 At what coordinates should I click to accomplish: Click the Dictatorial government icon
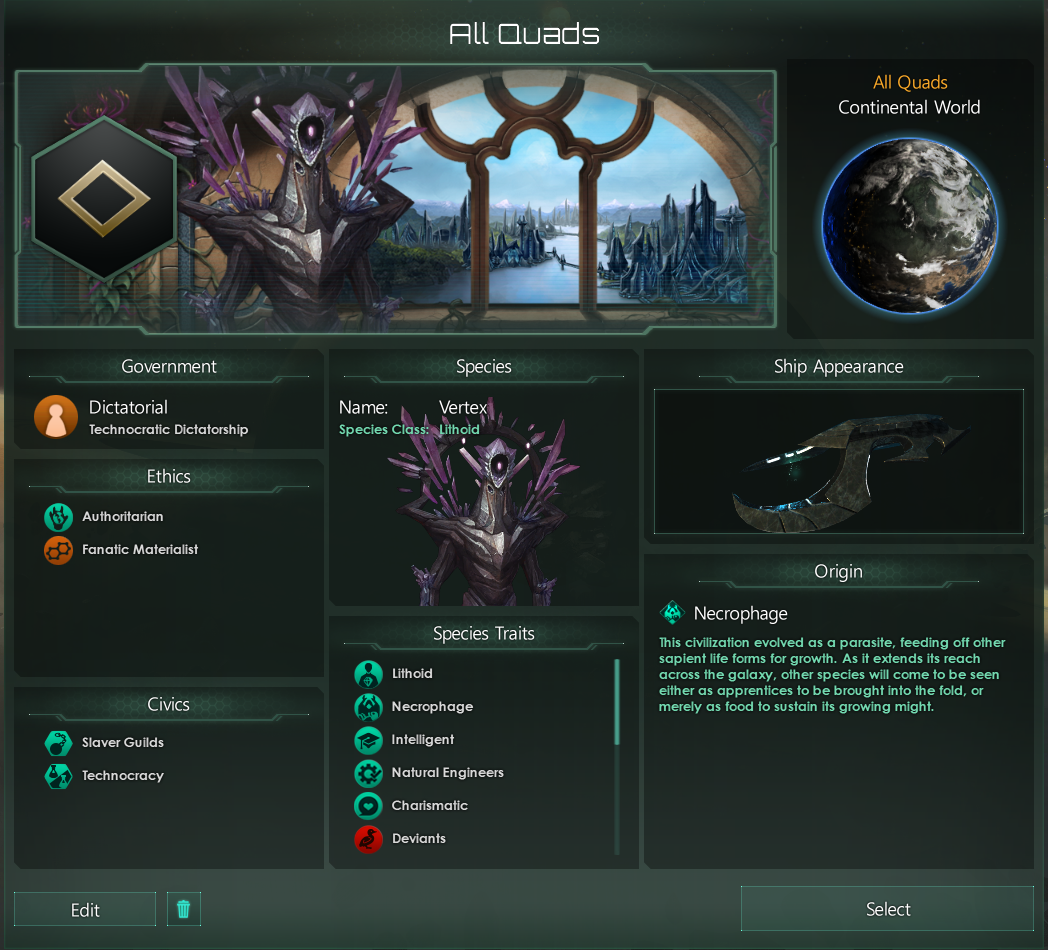pyautogui.click(x=56, y=417)
